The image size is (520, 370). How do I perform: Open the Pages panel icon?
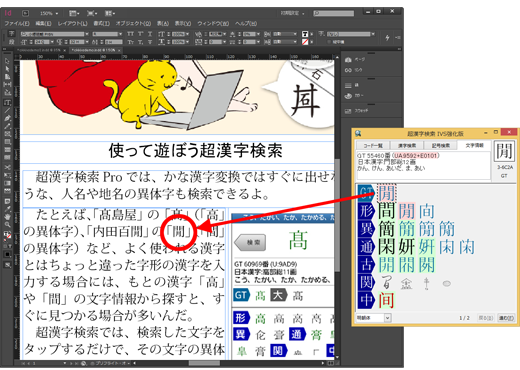point(348,60)
